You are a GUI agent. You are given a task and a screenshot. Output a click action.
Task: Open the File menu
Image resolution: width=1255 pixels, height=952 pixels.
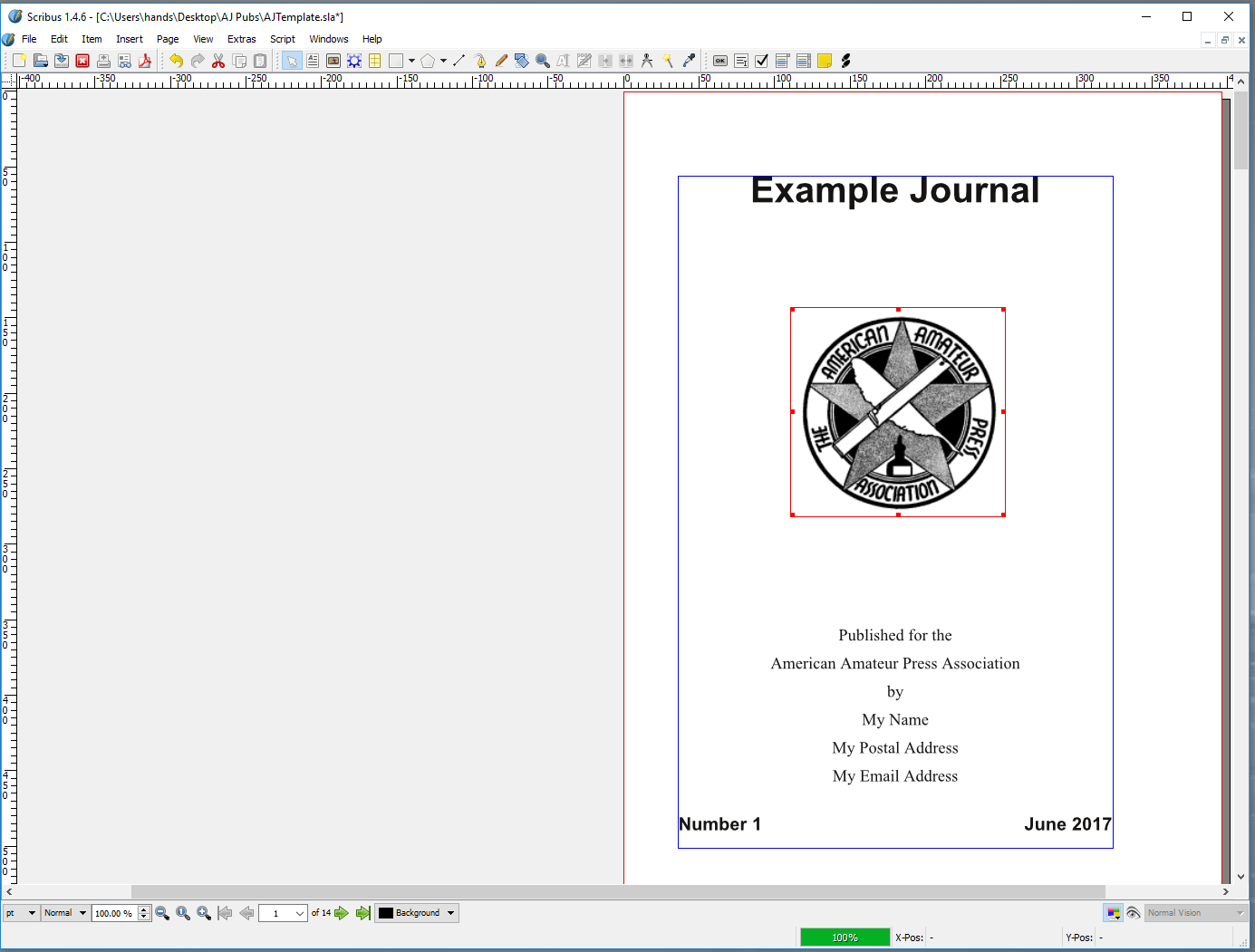29,39
